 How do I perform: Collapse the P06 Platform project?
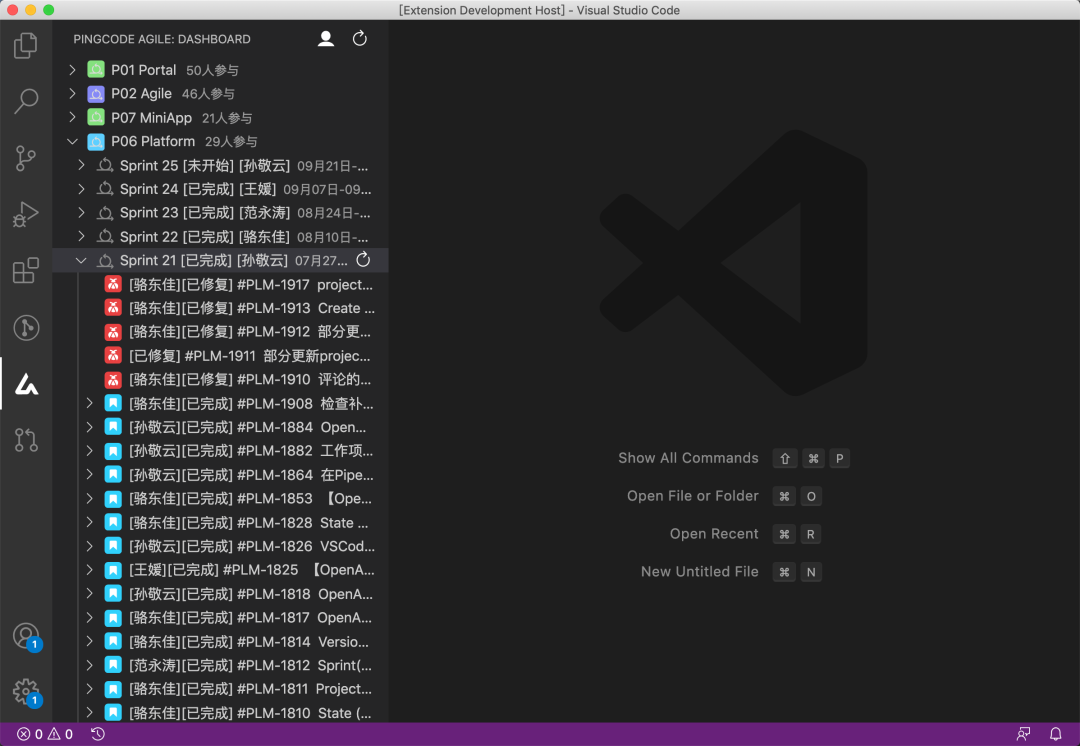click(x=71, y=141)
